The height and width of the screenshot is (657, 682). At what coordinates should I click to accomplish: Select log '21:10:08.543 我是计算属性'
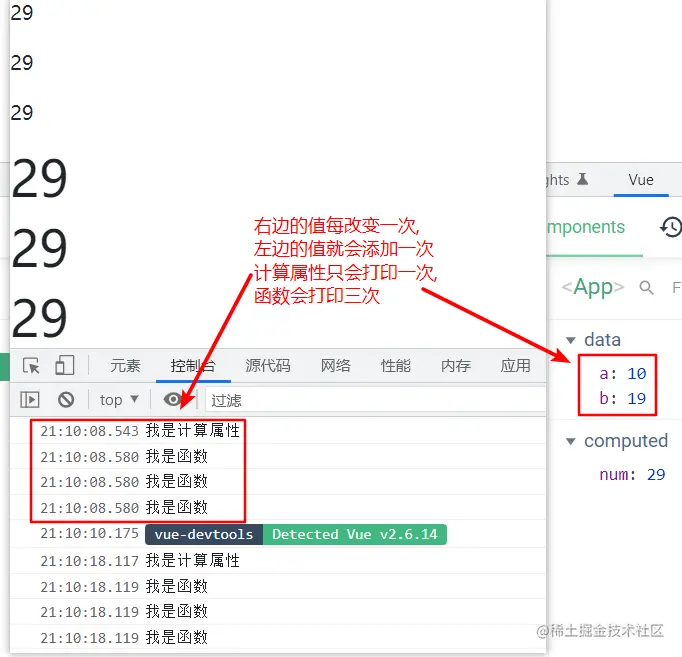[140, 430]
